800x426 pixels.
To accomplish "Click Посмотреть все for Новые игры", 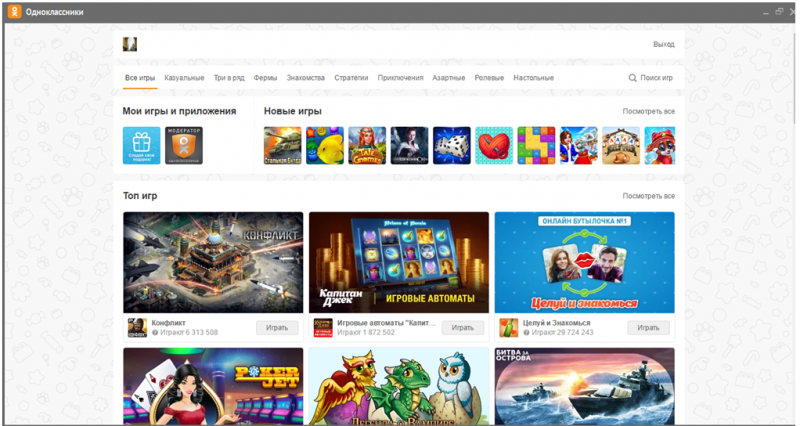I will pyautogui.click(x=648, y=111).
